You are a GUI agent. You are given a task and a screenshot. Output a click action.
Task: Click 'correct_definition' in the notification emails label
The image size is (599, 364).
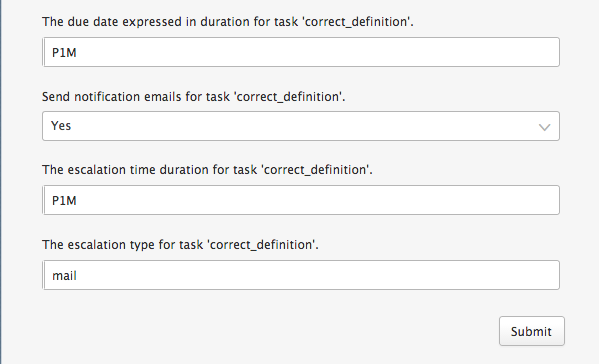[288, 97]
